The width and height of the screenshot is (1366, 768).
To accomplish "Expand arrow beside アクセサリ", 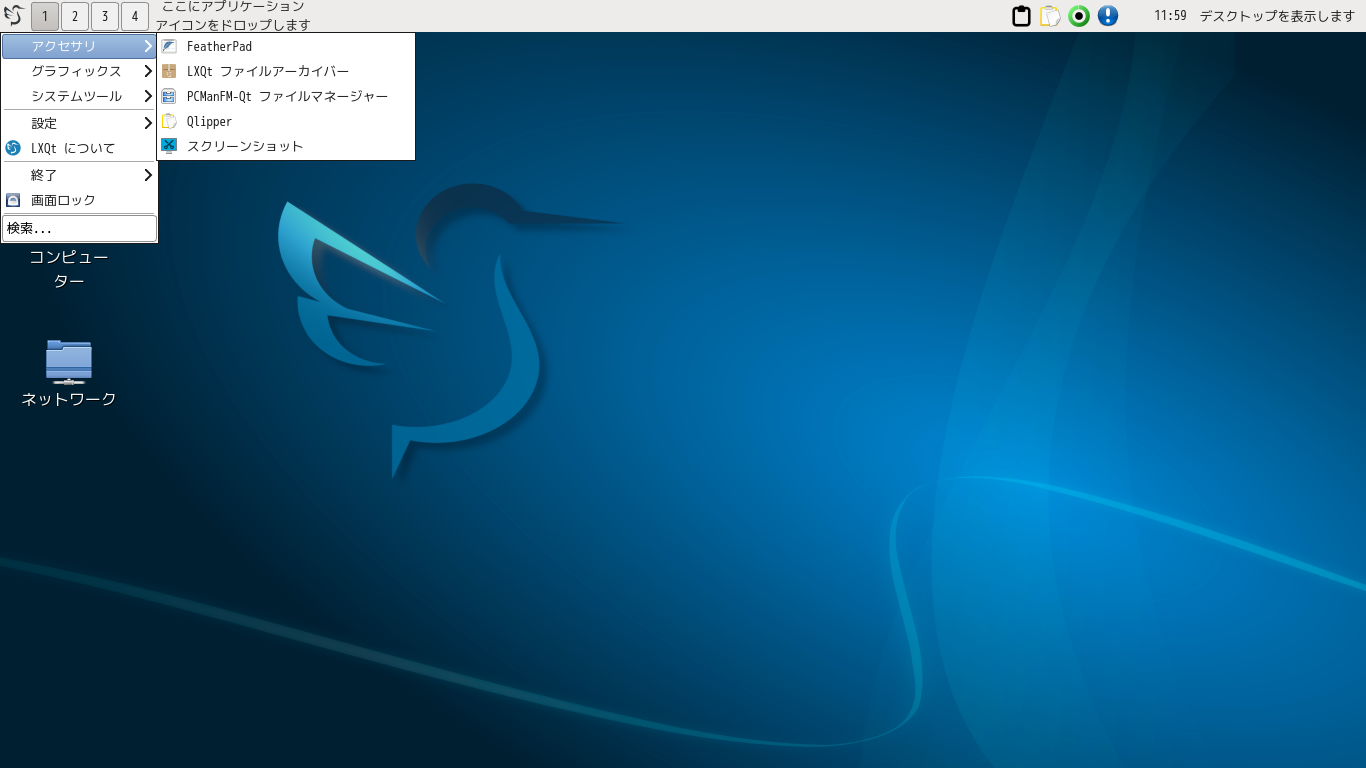I will tap(148, 46).
